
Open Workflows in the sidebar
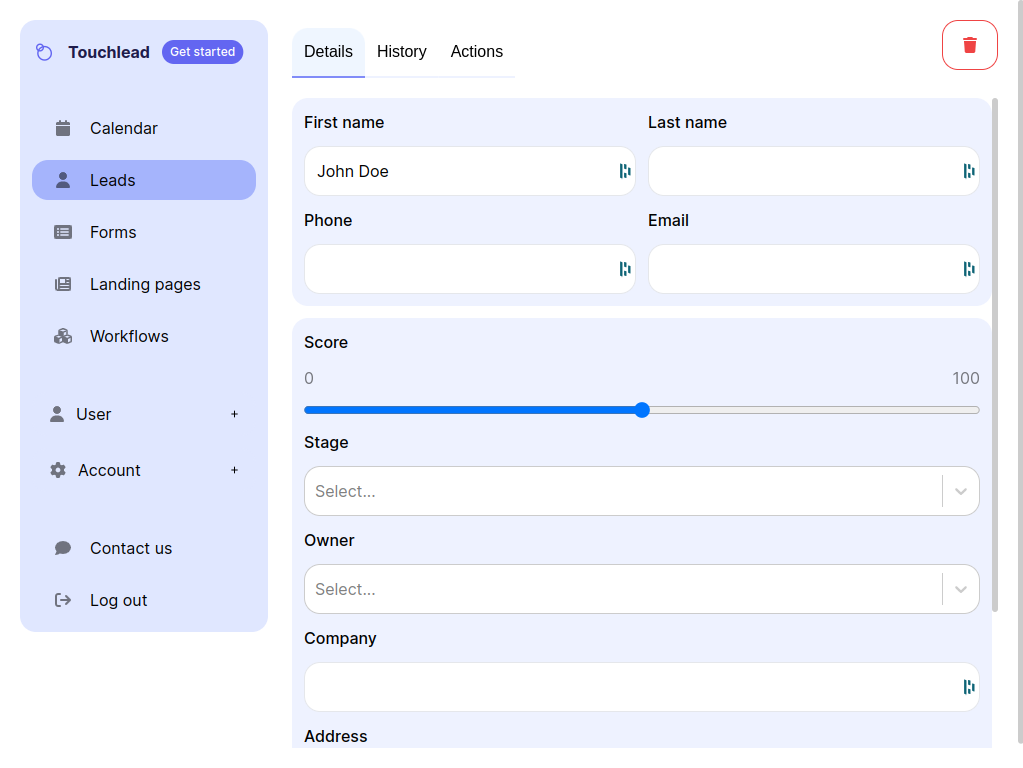[x=144, y=336]
